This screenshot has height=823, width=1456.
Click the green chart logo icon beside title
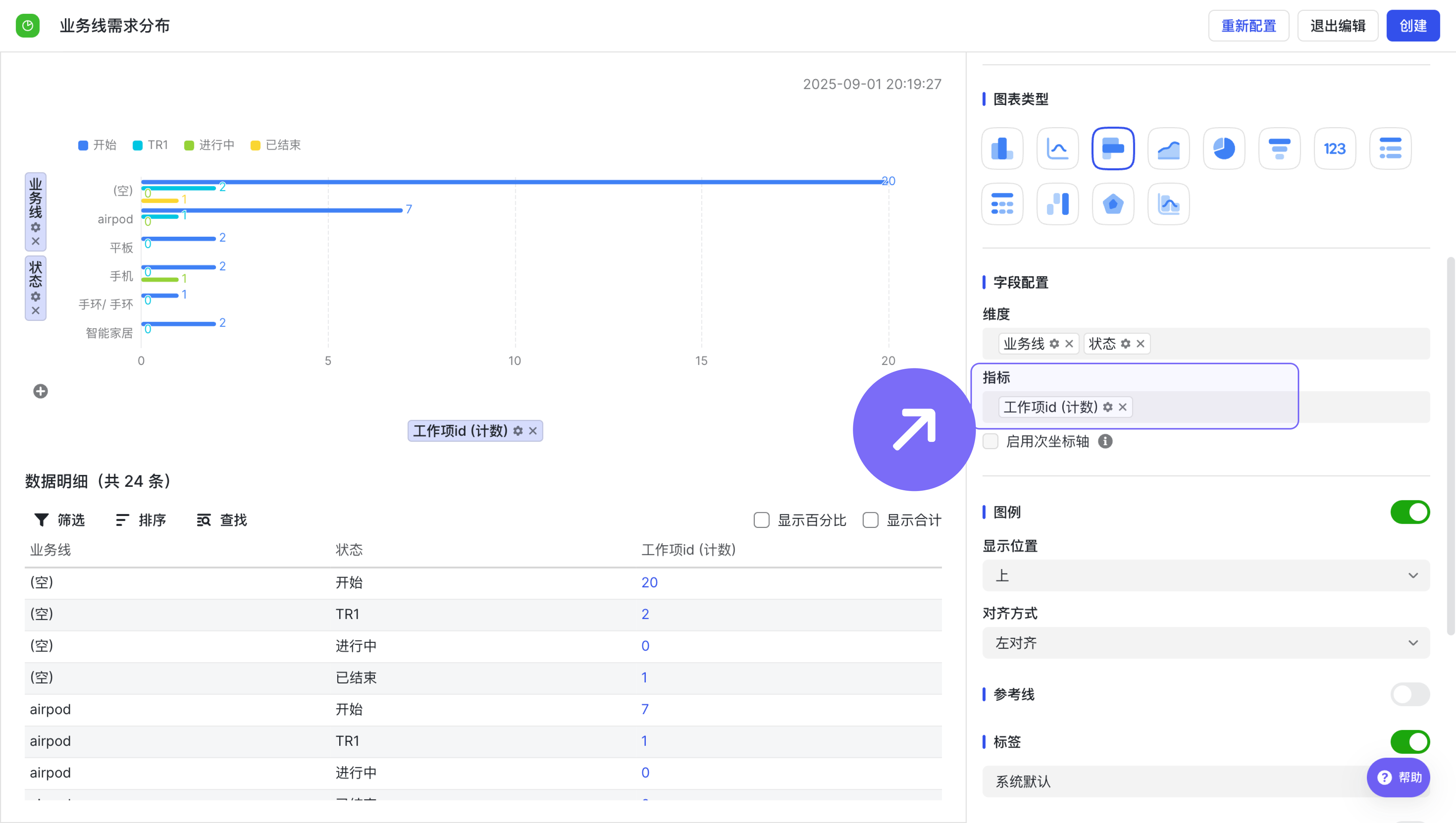pos(28,25)
